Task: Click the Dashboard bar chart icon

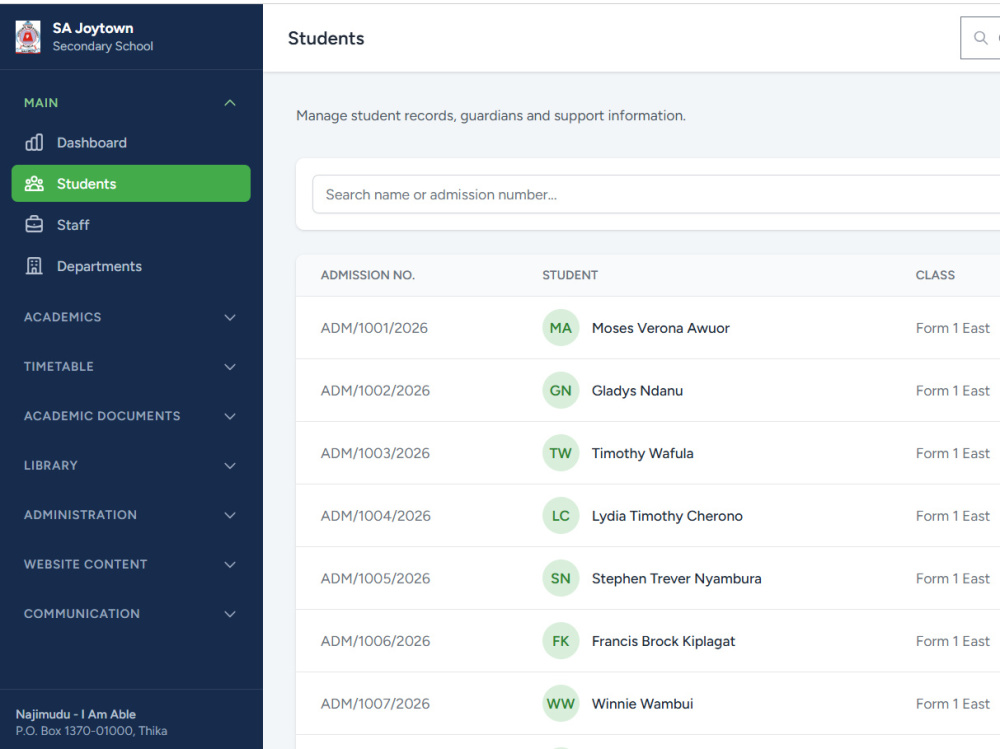Action: coord(34,142)
